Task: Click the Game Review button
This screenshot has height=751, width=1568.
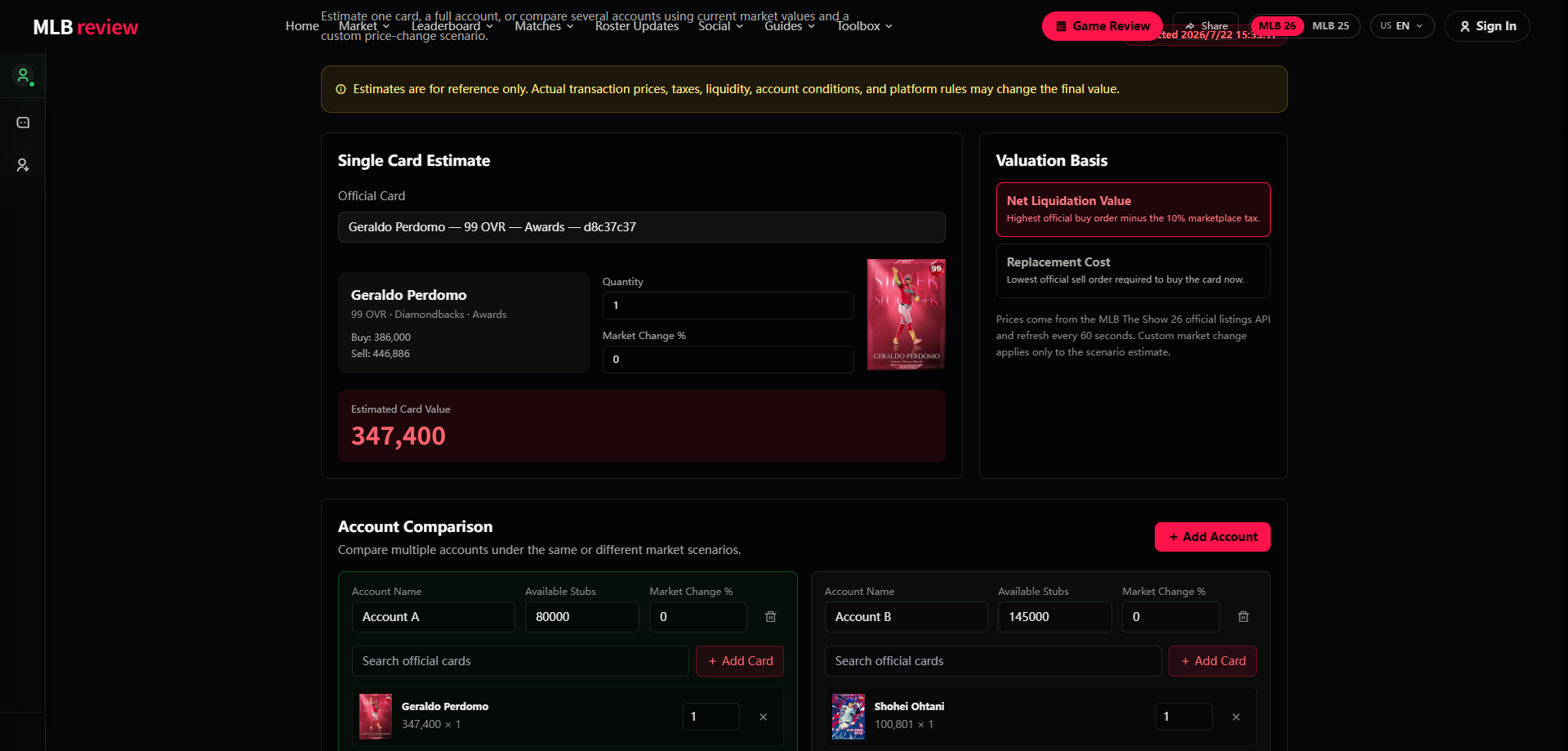Action: tap(1102, 26)
